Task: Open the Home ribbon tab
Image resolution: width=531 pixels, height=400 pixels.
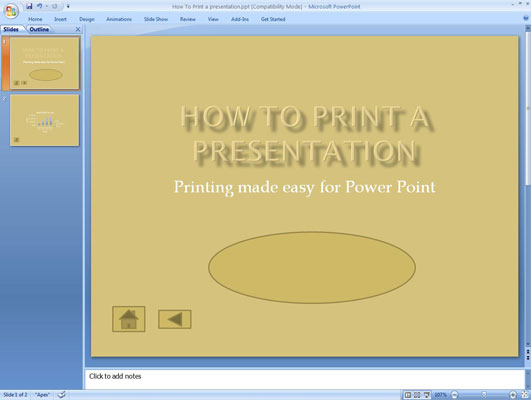Action: tap(35, 19)
